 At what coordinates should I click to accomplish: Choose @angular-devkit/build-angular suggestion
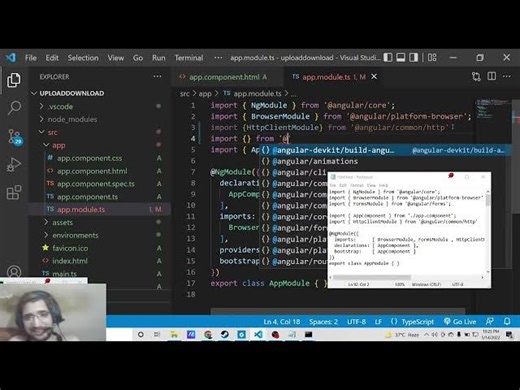[x=385, y=150]
